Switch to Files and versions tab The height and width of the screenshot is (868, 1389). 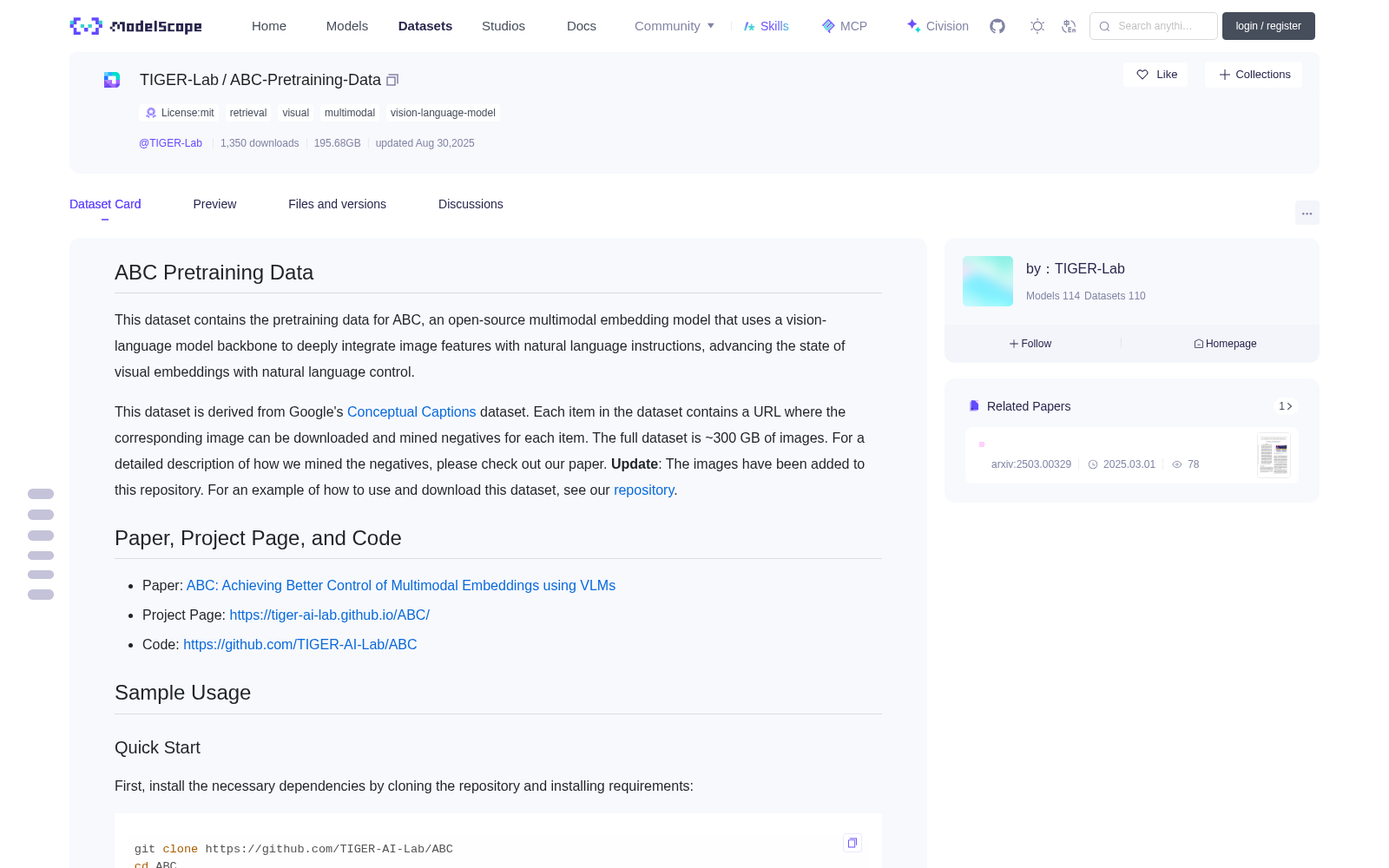[337, 204]
